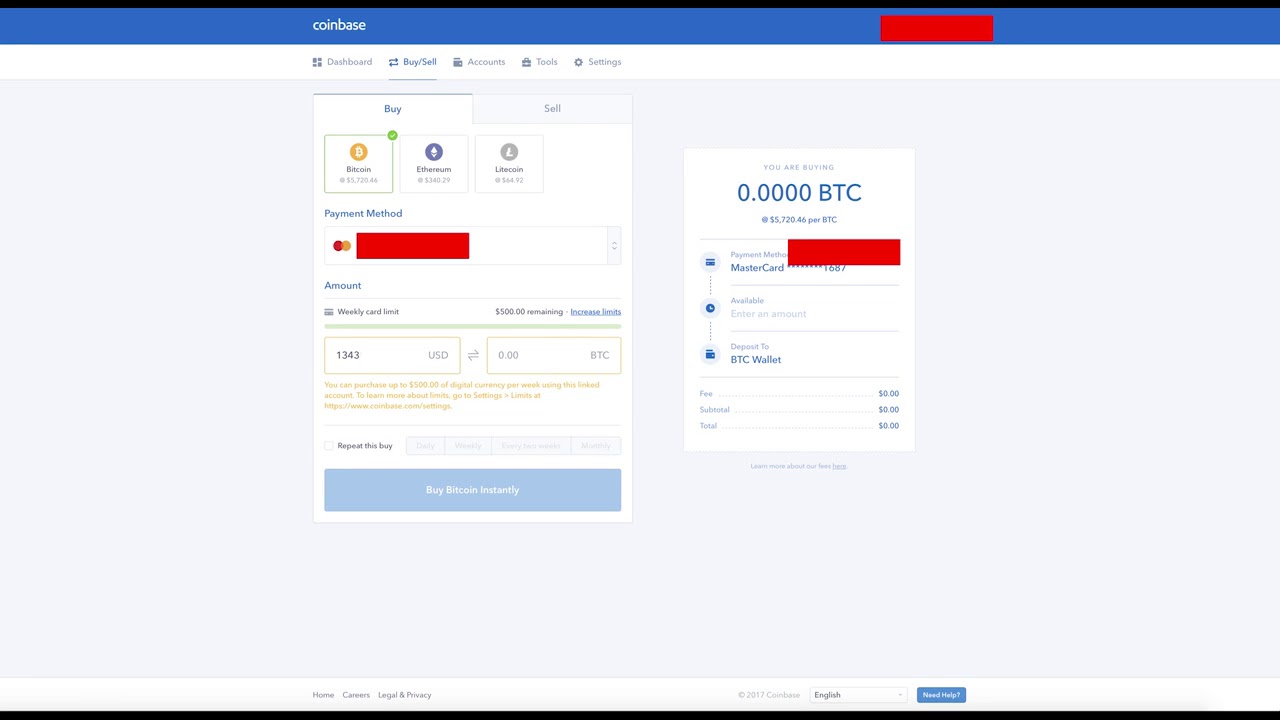Open the Tools menu item
Image resolution: width=1280 pixels, height=720 pixels.
coord(540,62)
